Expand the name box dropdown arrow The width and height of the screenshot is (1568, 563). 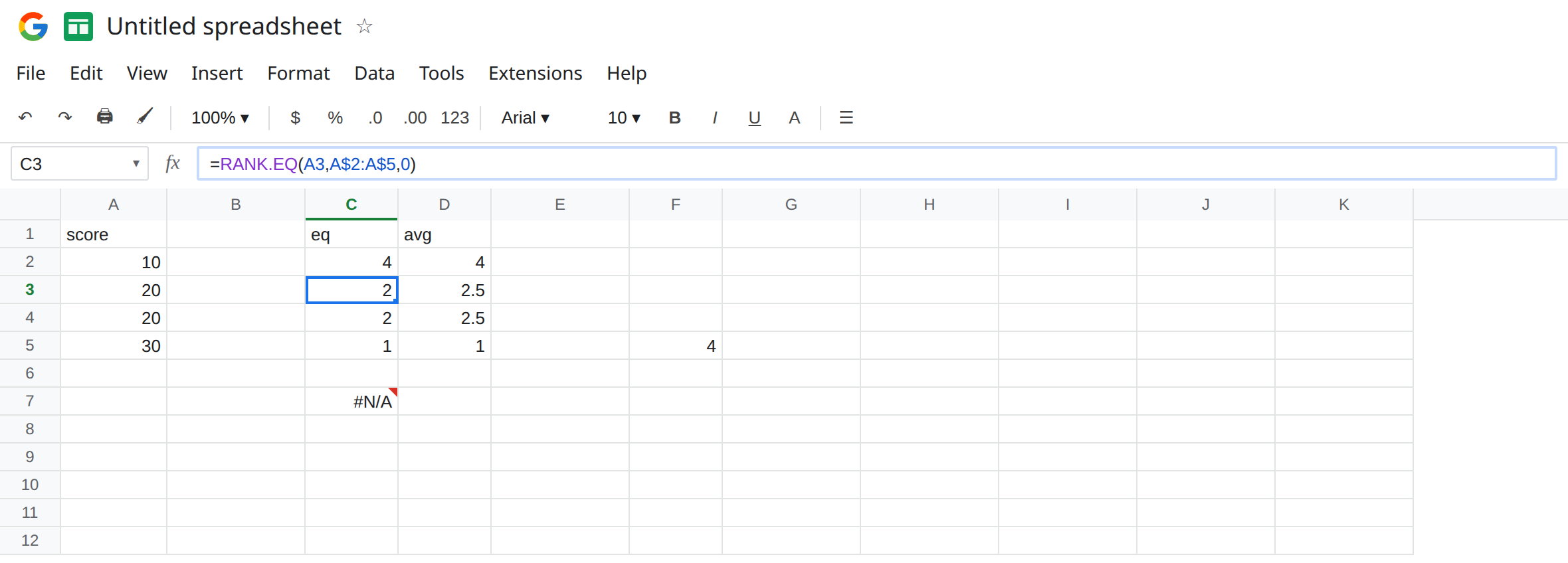point(136,163)
